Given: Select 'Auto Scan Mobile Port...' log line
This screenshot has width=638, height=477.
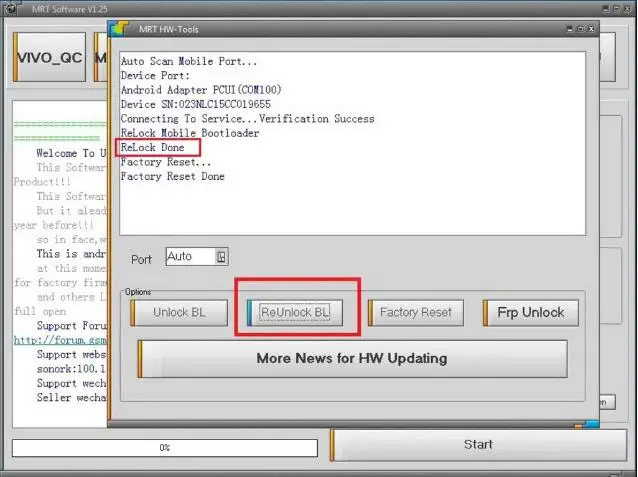Looking at the screenshot, I should tap(189, 61).
